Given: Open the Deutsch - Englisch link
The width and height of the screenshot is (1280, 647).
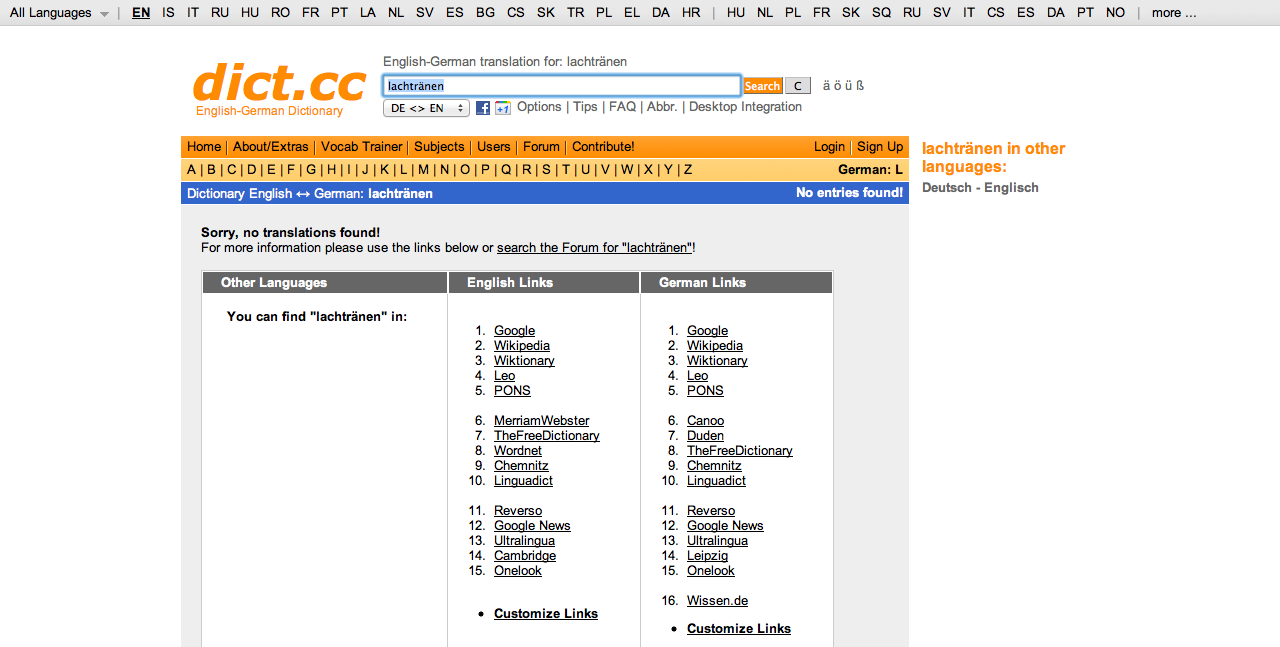Looking at the screenshot, I should click(x=980, y=188).
